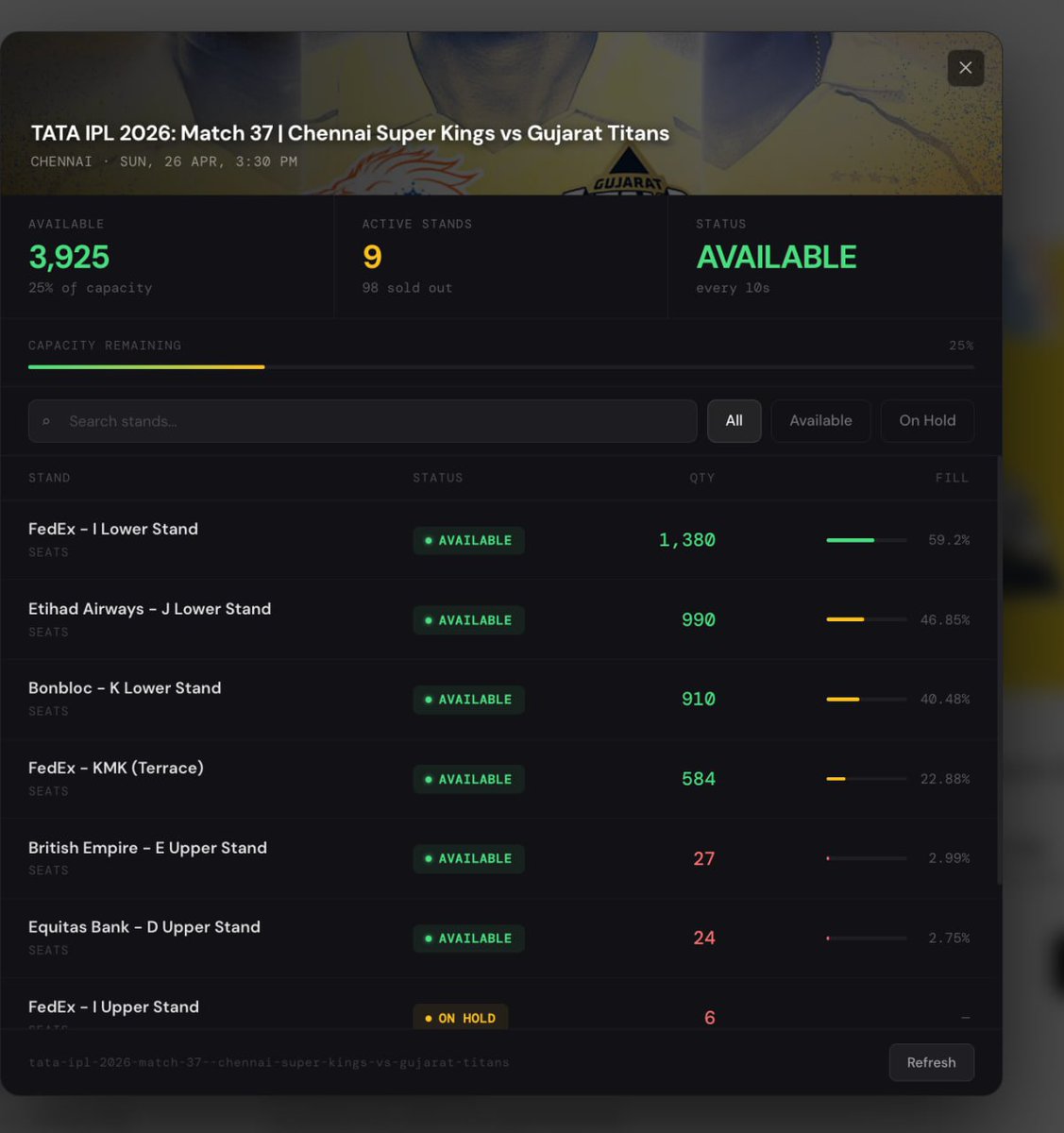Select FedEx - I Upper Stand row

(x=498, y=1005)
